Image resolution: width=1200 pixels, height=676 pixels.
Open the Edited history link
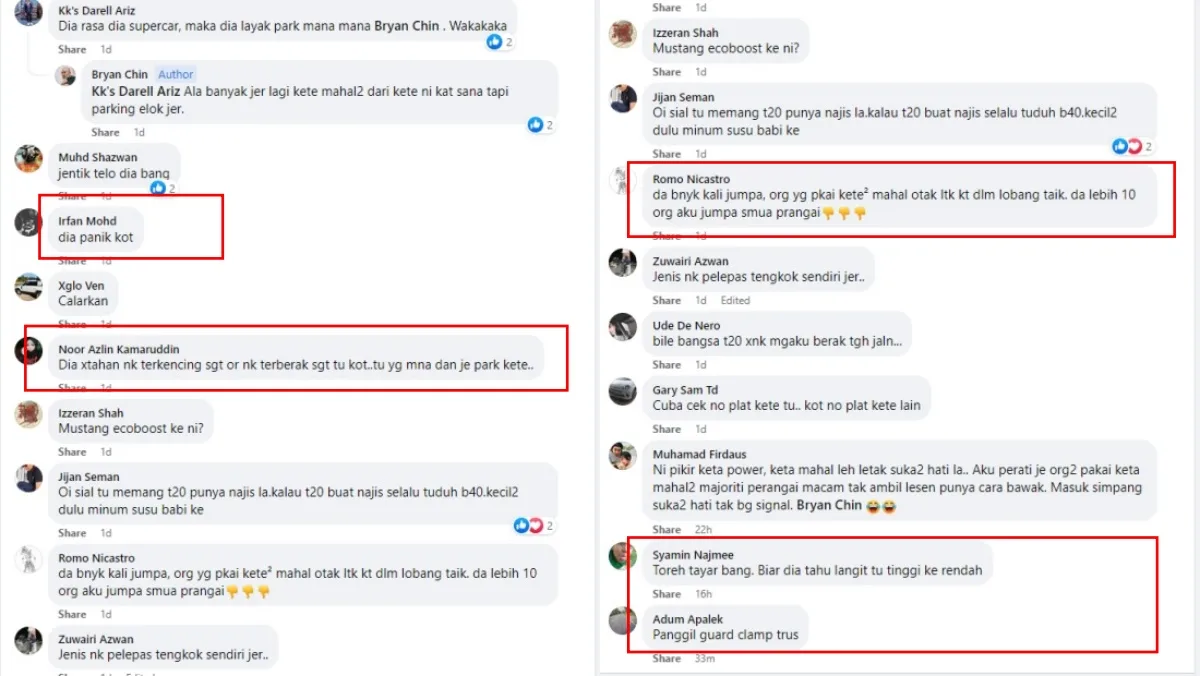(735, 300)
